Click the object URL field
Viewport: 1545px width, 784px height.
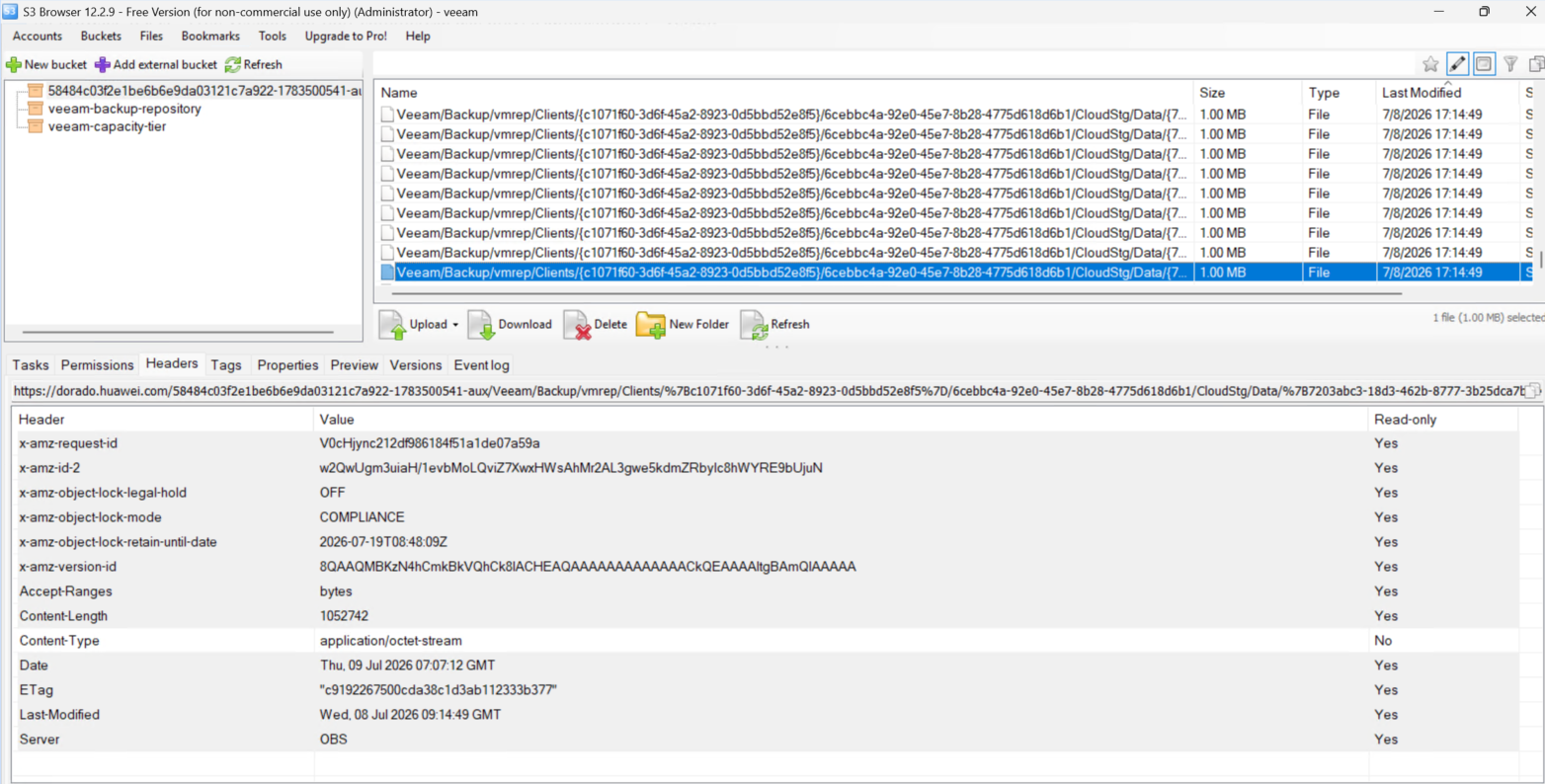[x=767, y=391]
